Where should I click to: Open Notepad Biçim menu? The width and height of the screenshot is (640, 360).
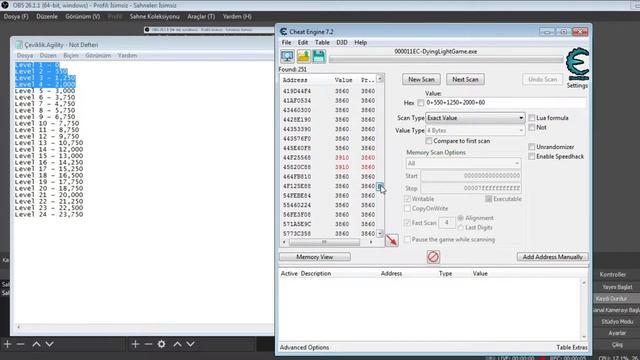[x=71, y=56]
